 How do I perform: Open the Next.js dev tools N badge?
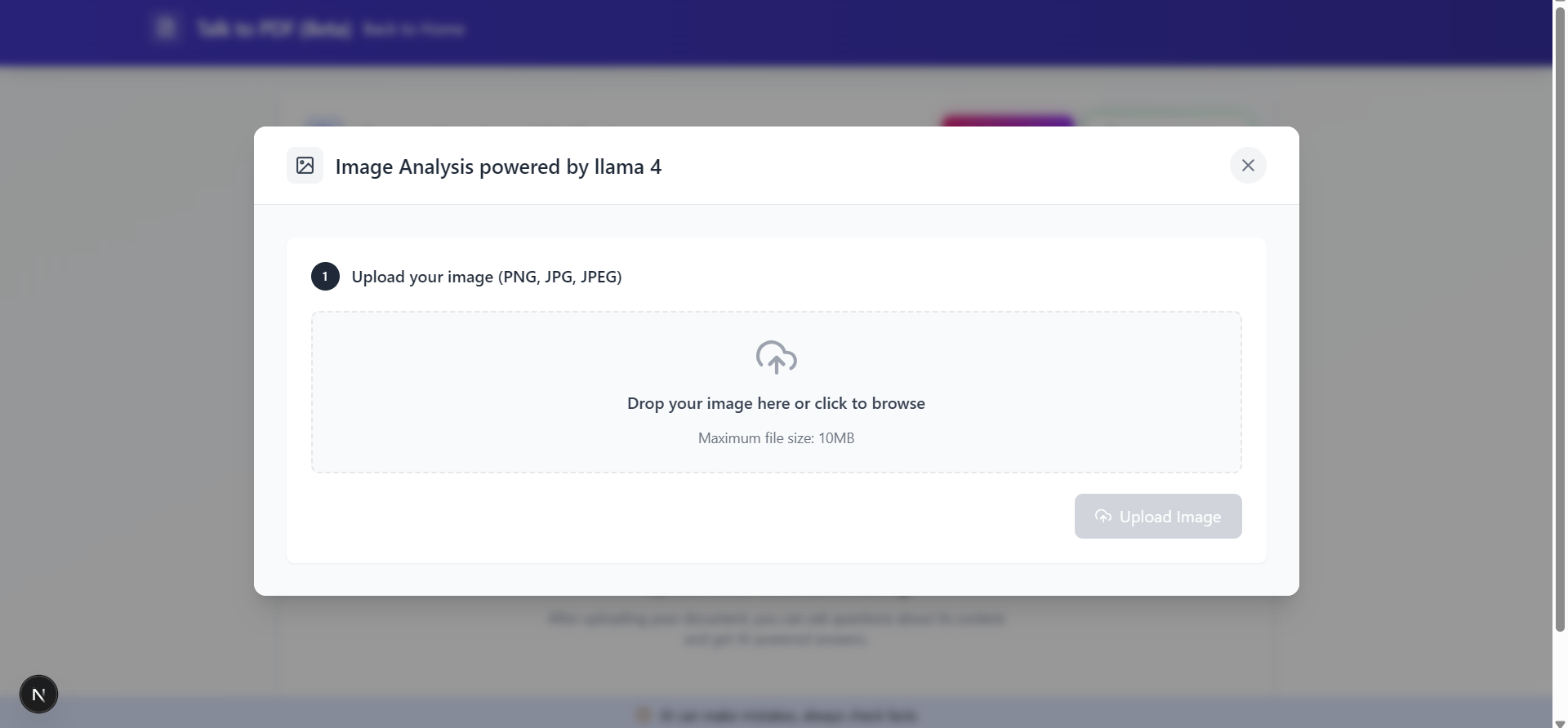point(38,695)
